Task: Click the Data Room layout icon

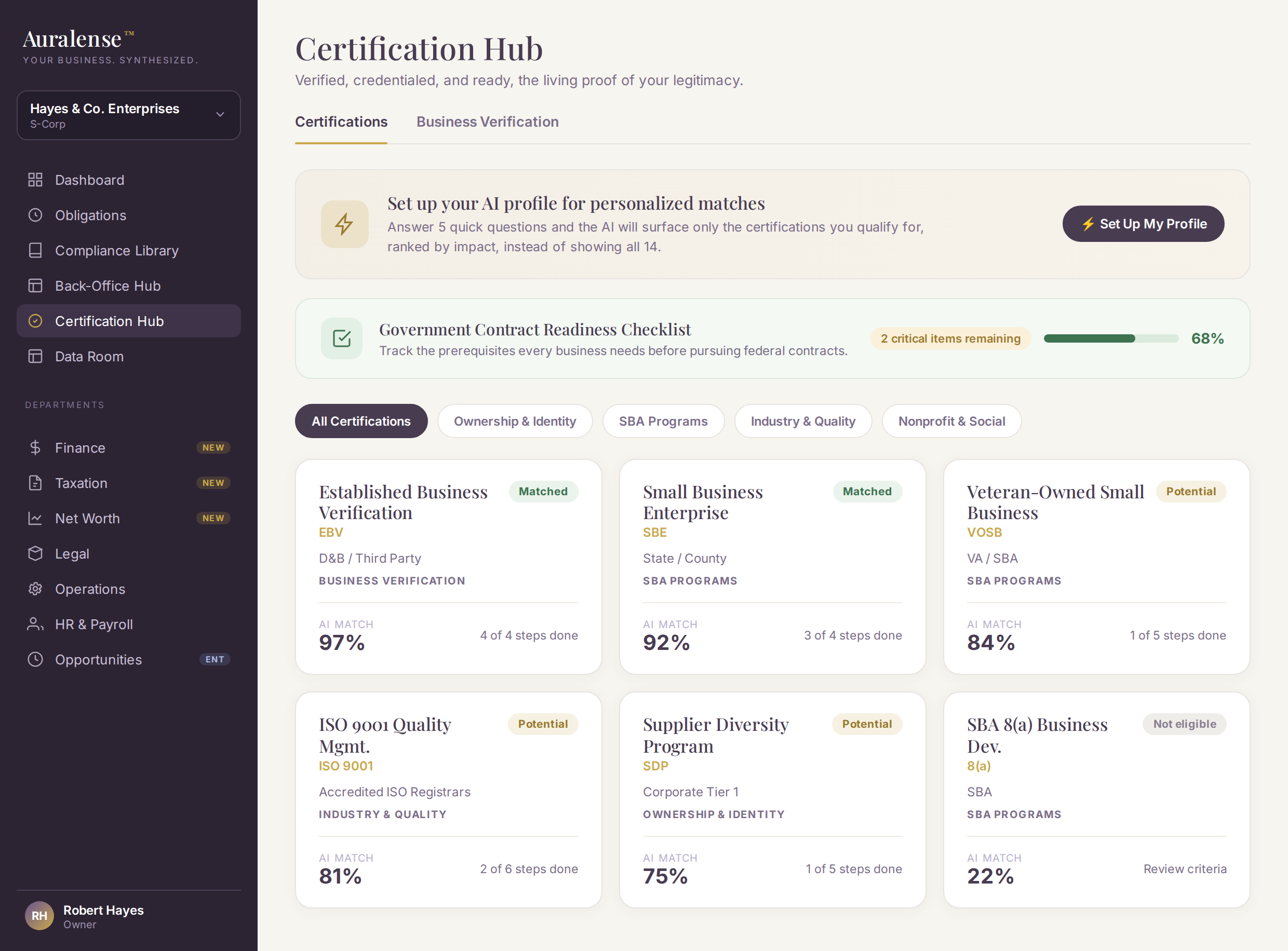Action: [x=35, y=356]
